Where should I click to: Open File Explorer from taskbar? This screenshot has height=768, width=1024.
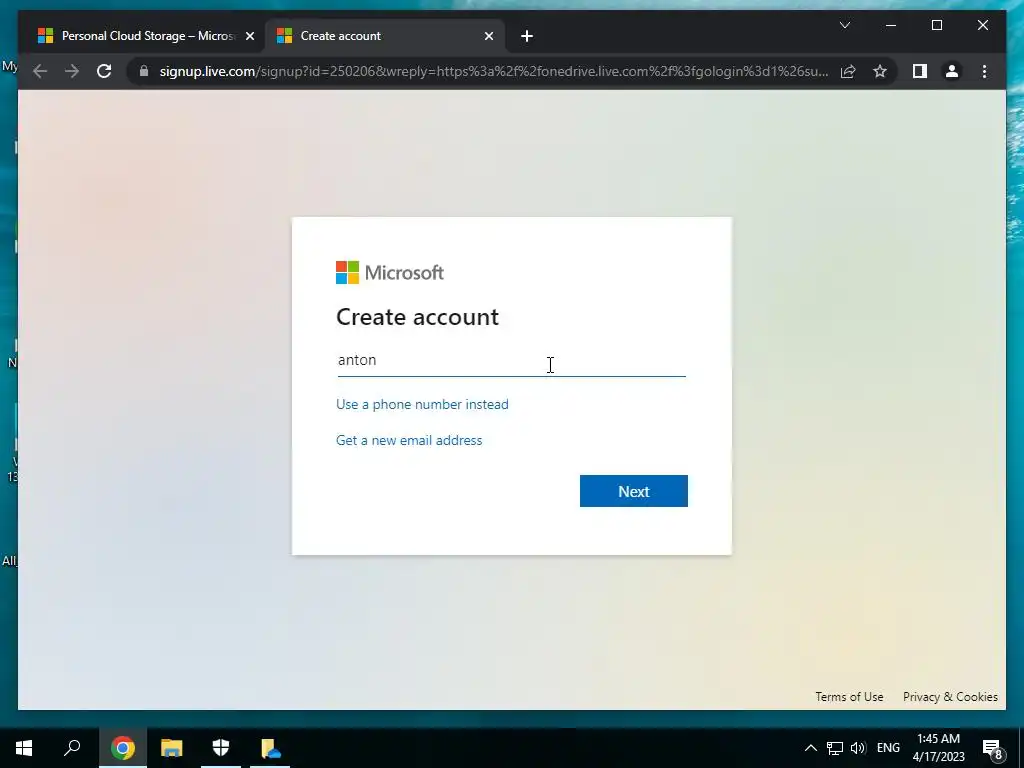[172, 748]
